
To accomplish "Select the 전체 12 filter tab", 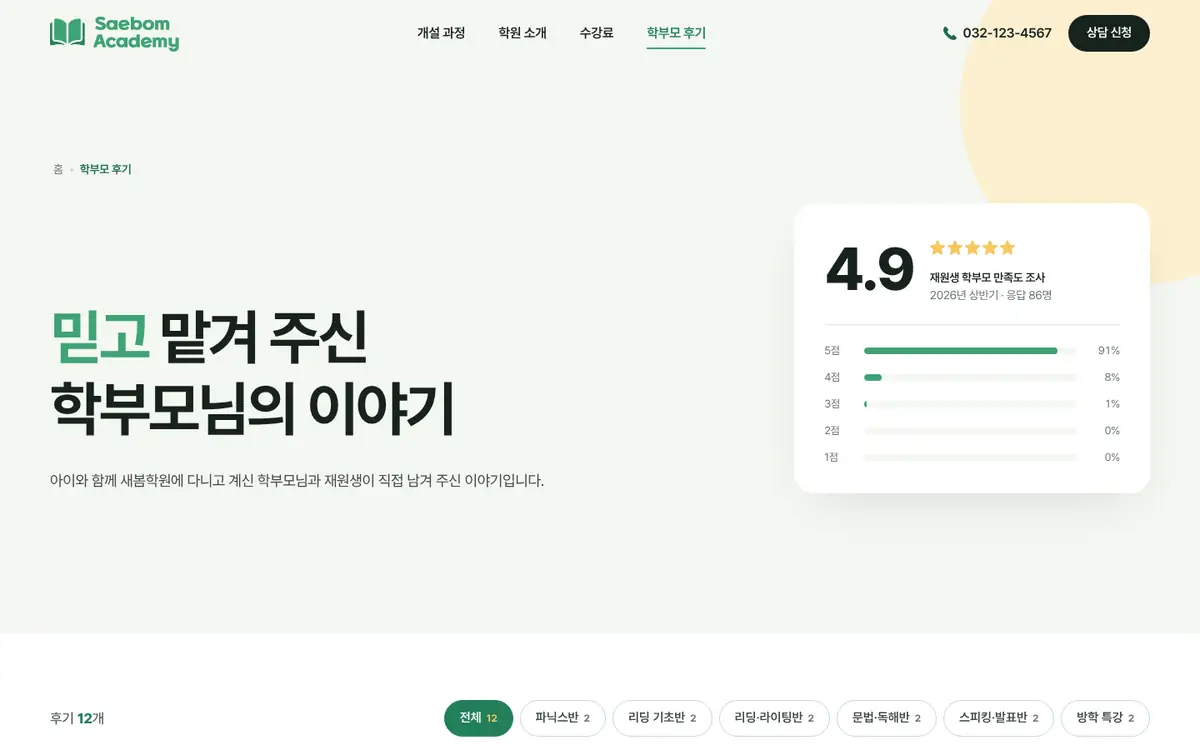I will pos(478,718).
